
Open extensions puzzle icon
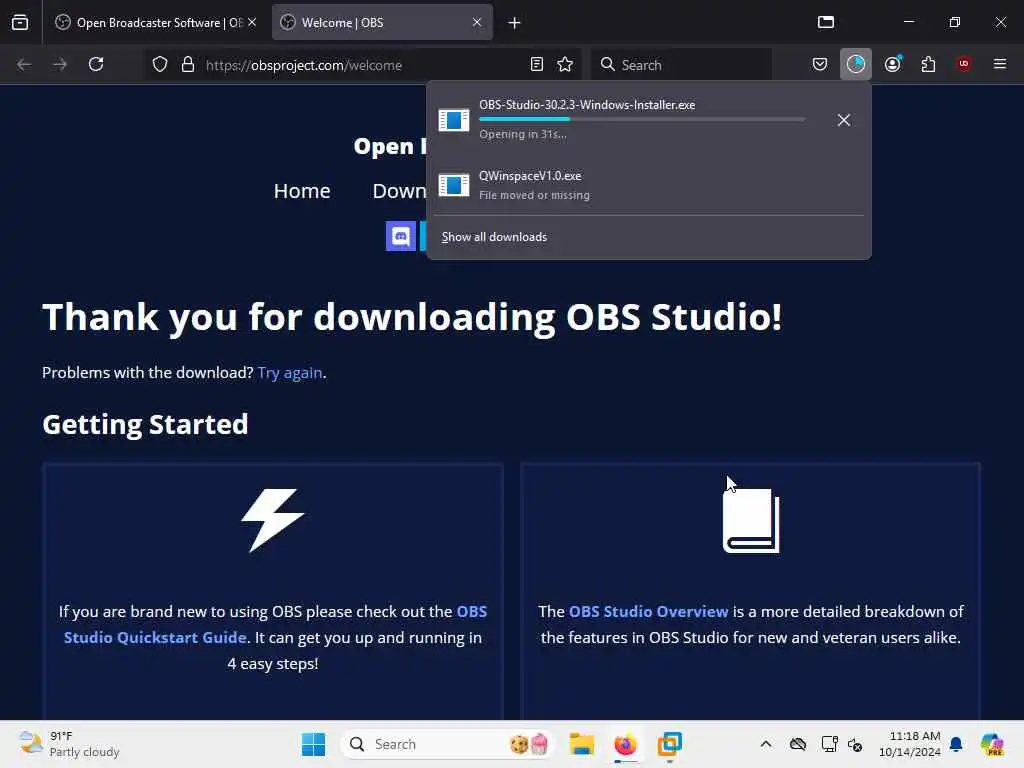coord(928,64)
